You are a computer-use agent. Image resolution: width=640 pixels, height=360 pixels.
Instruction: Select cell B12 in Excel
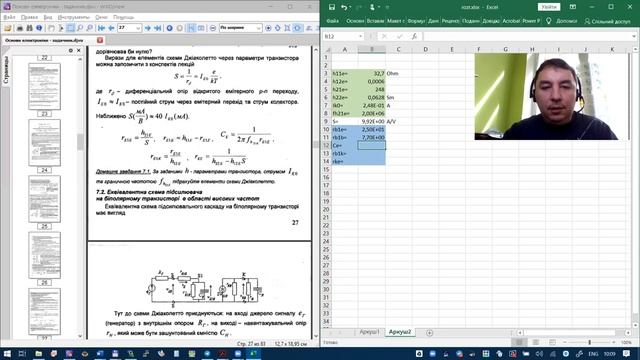coord(371,145)
